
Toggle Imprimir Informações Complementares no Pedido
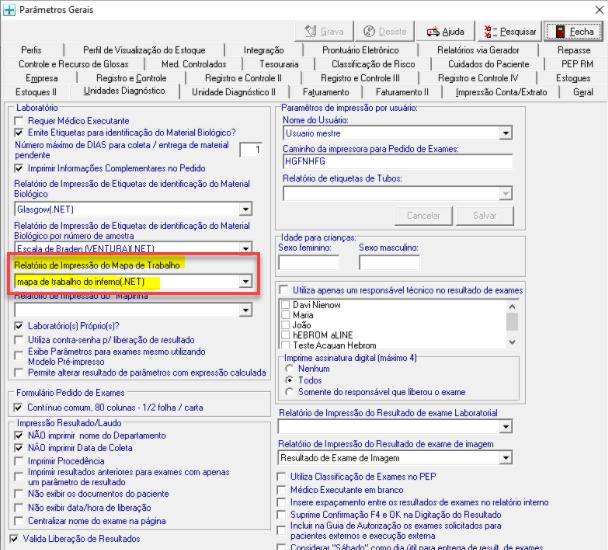click(18, 168)
